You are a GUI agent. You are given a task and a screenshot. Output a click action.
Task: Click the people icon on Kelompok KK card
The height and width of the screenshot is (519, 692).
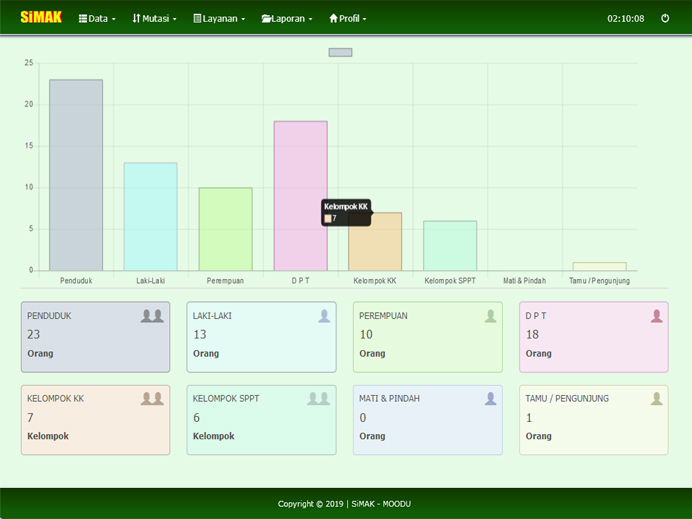(x=152, y=398)
